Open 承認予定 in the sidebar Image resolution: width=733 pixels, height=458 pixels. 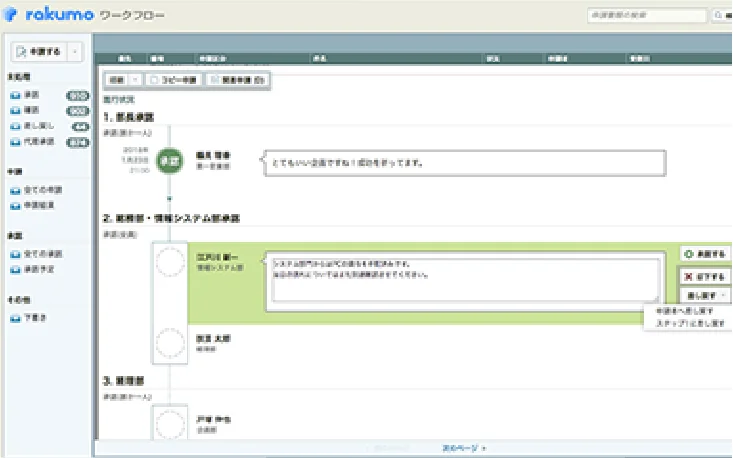pyautogui.click(x=39, y=269)
